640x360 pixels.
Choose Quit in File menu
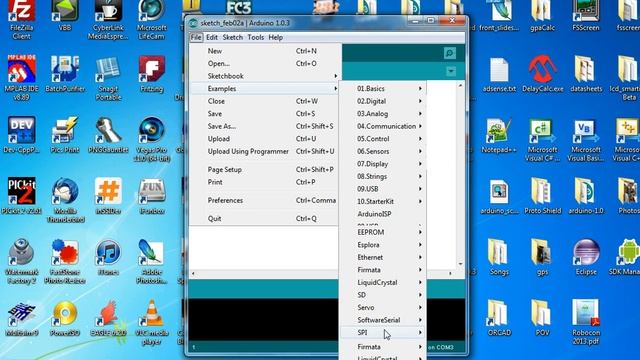click(x=265, y=218)
